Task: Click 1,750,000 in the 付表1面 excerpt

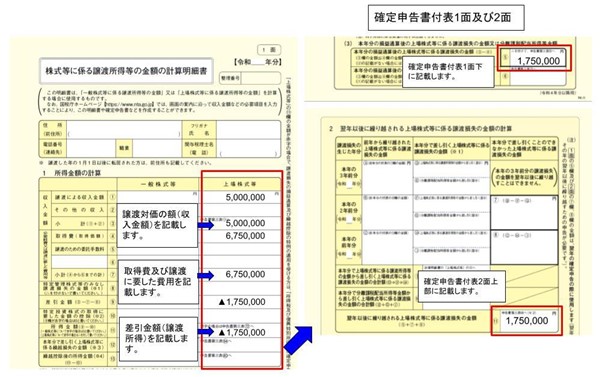Action: coord(538,61)
